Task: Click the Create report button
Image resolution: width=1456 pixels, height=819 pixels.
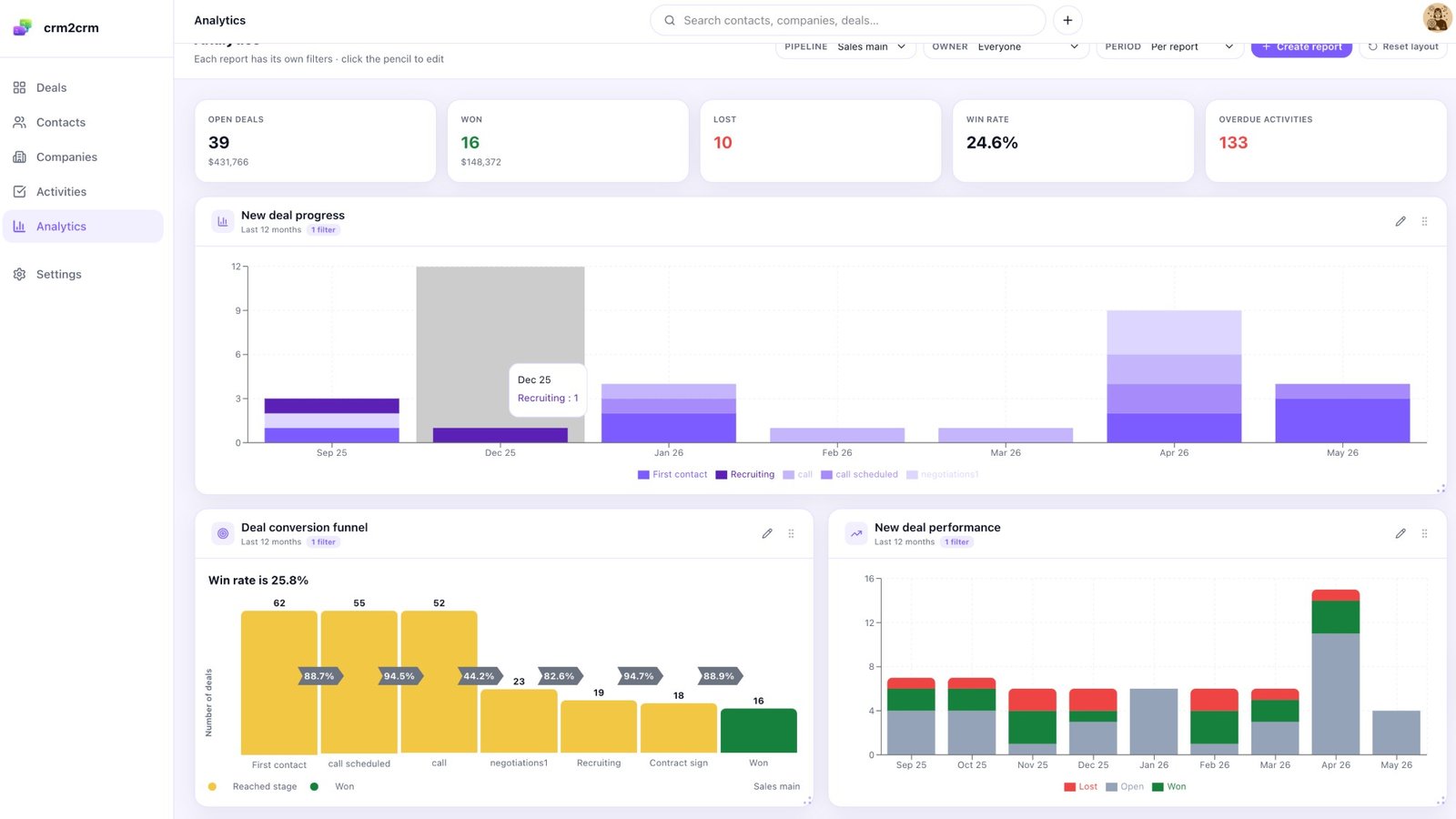Action: 1301,47
